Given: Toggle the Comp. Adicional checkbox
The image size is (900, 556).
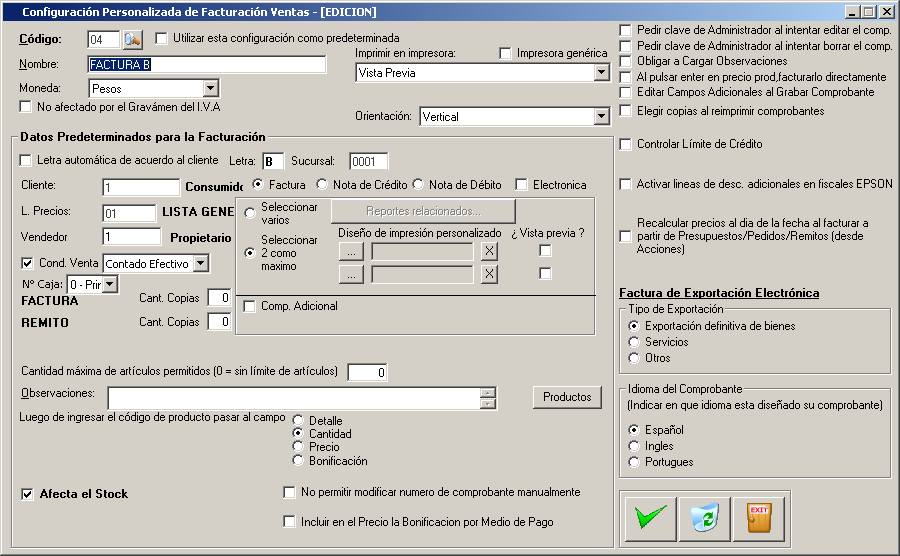Looking at the screenshot, I should (x=249, y=306).
